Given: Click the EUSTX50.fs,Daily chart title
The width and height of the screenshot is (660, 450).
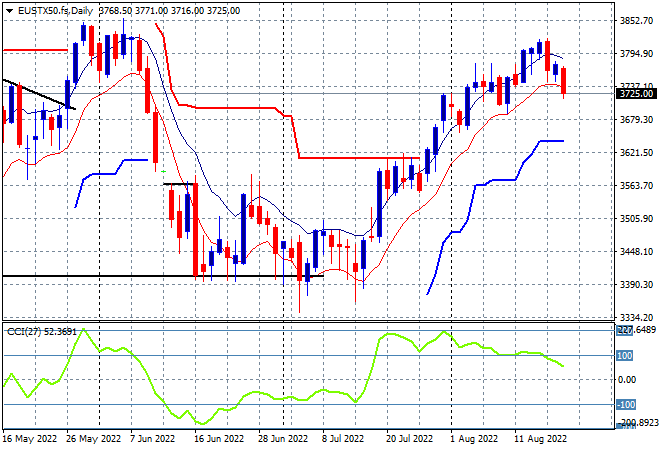Looking at the screenshot, I should point(56,11).
